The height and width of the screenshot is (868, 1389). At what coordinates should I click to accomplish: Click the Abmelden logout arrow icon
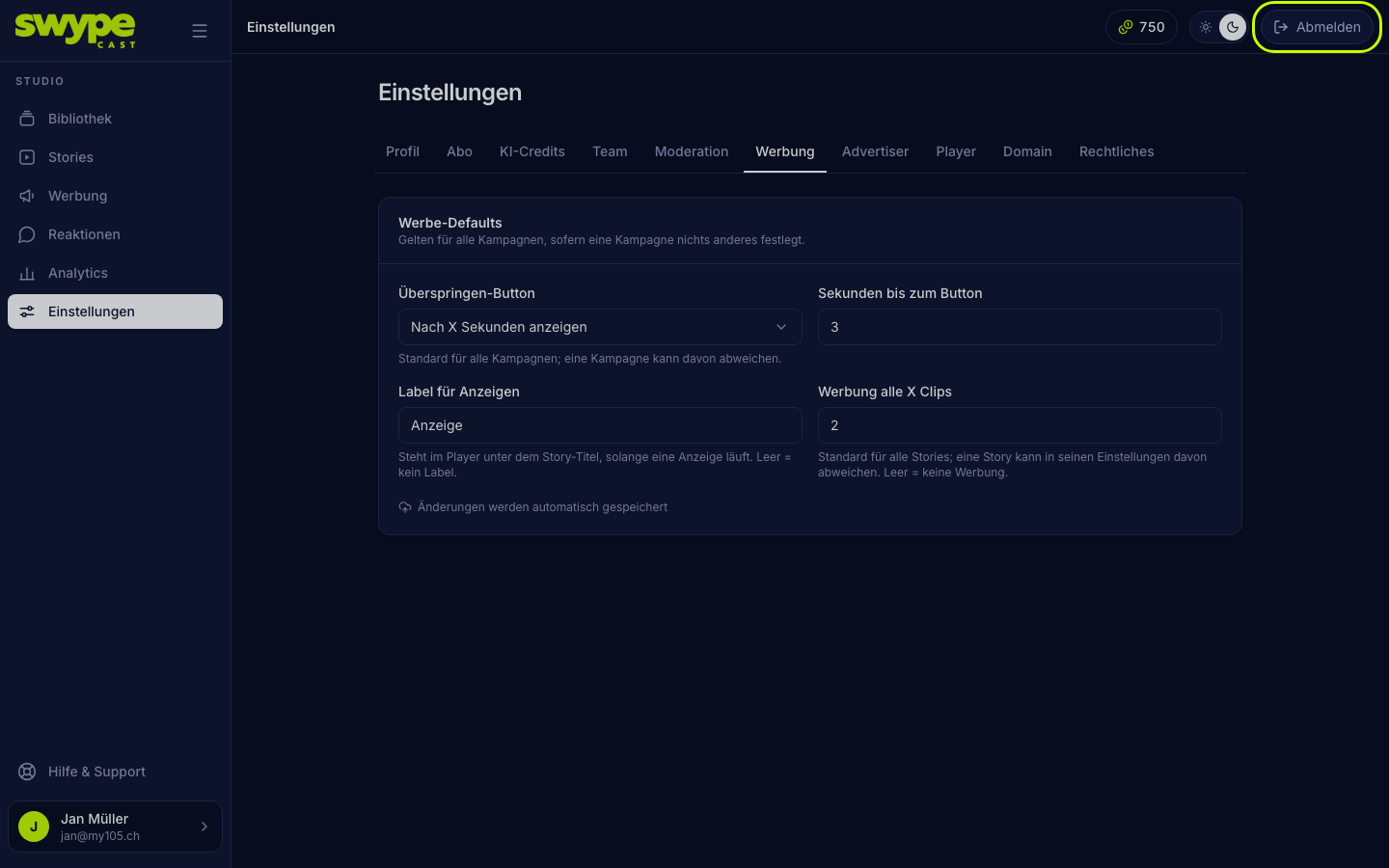(x=1281, y=27)
